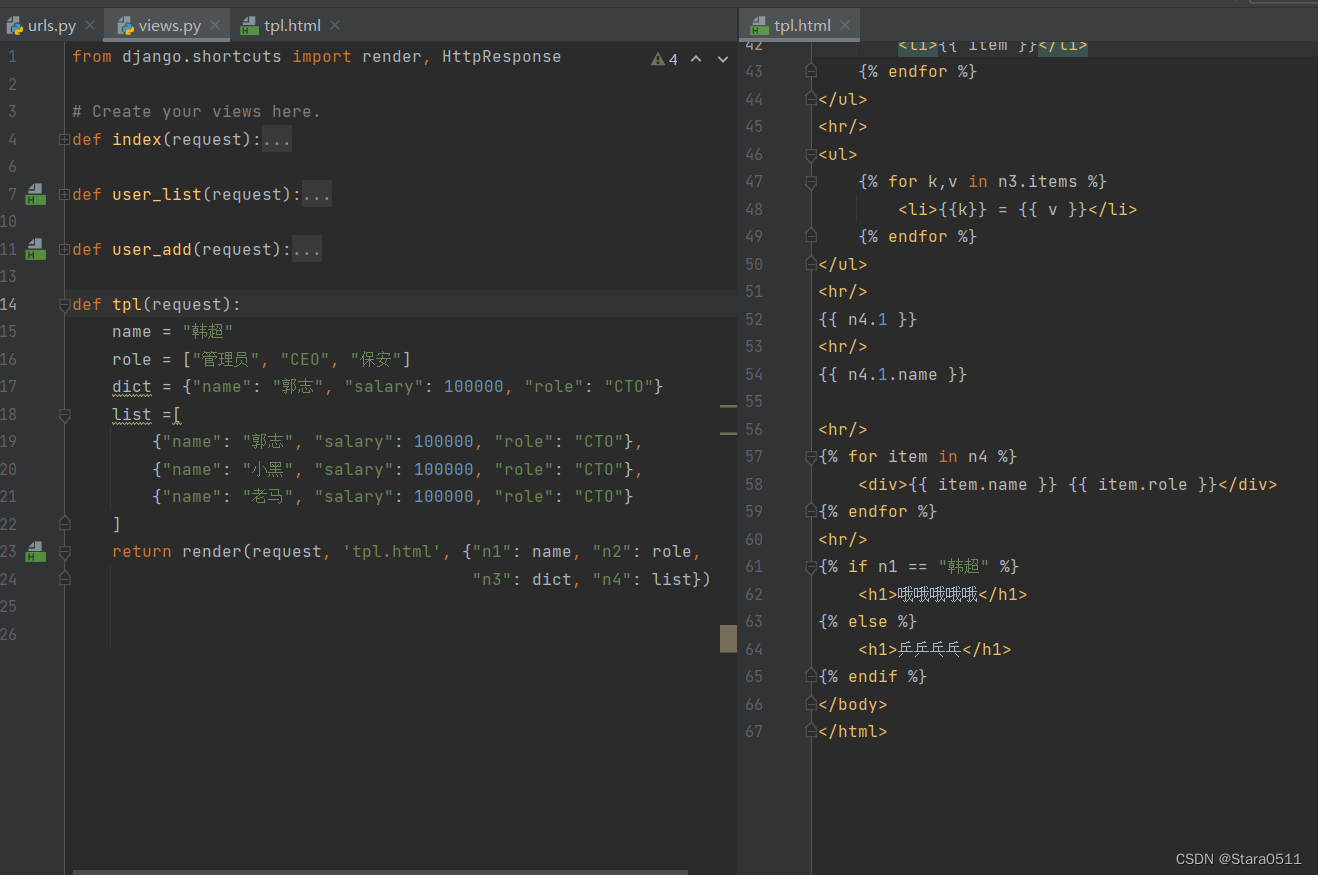Collapse the list =[ block fold marker
Screen dimensions: 1318x875
(64, 414)
